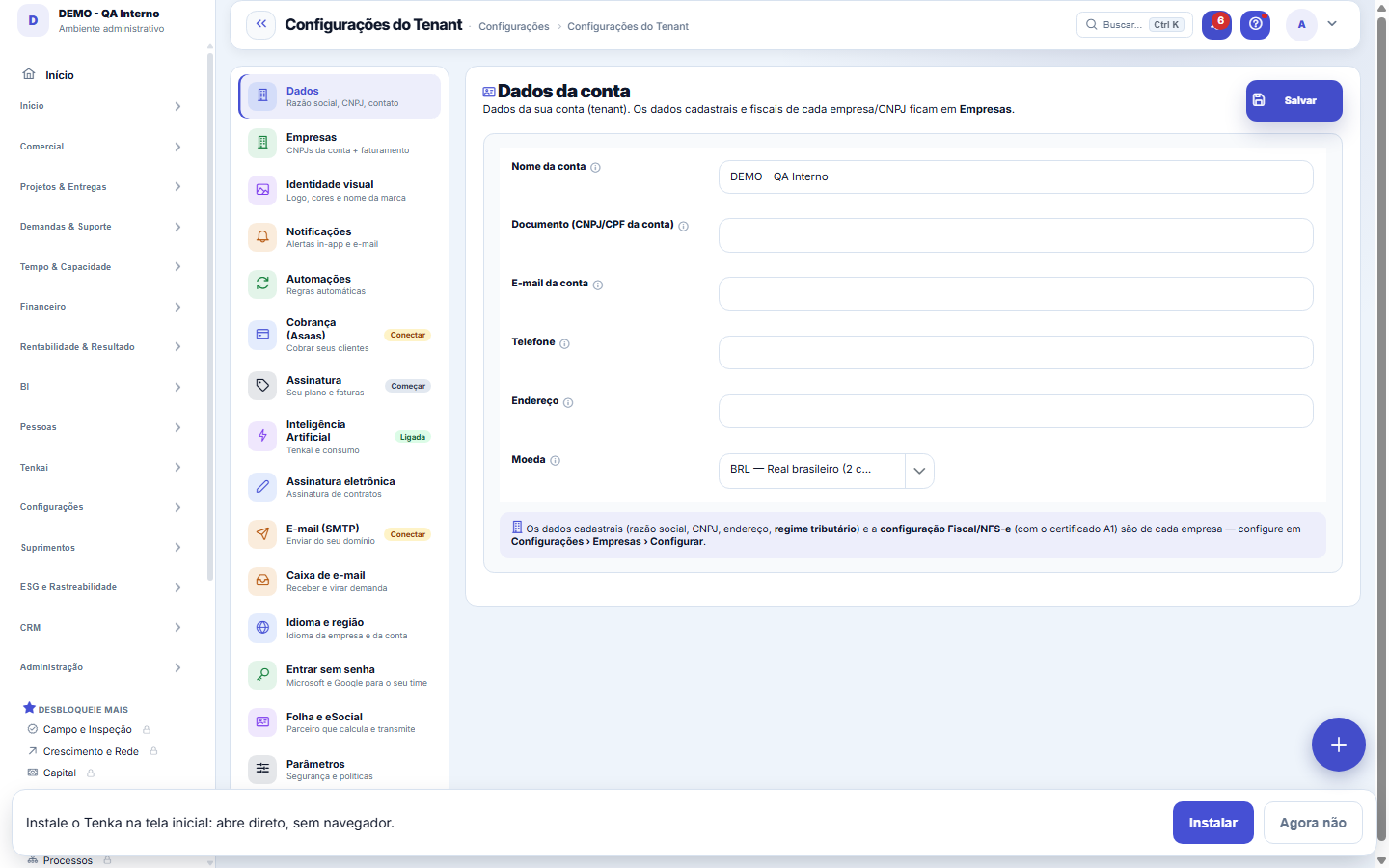The width and height of the screenshot is (1389, 868).
Task: Expand the Administração sidebar section
Action: 101,667
